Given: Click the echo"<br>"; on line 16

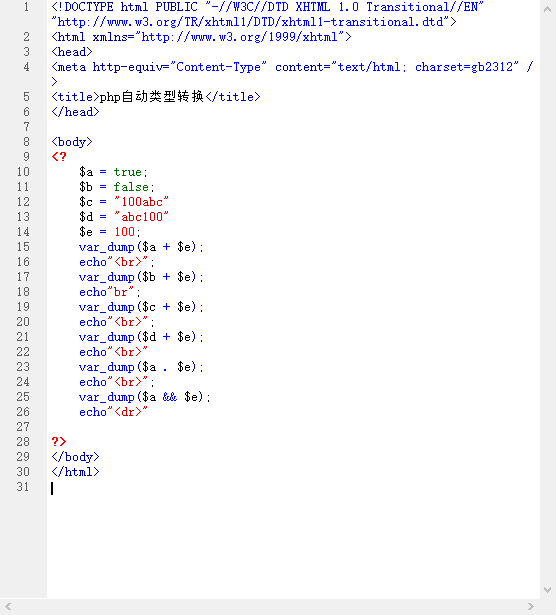Looking at the screenshot, I should tap(117, 262).
